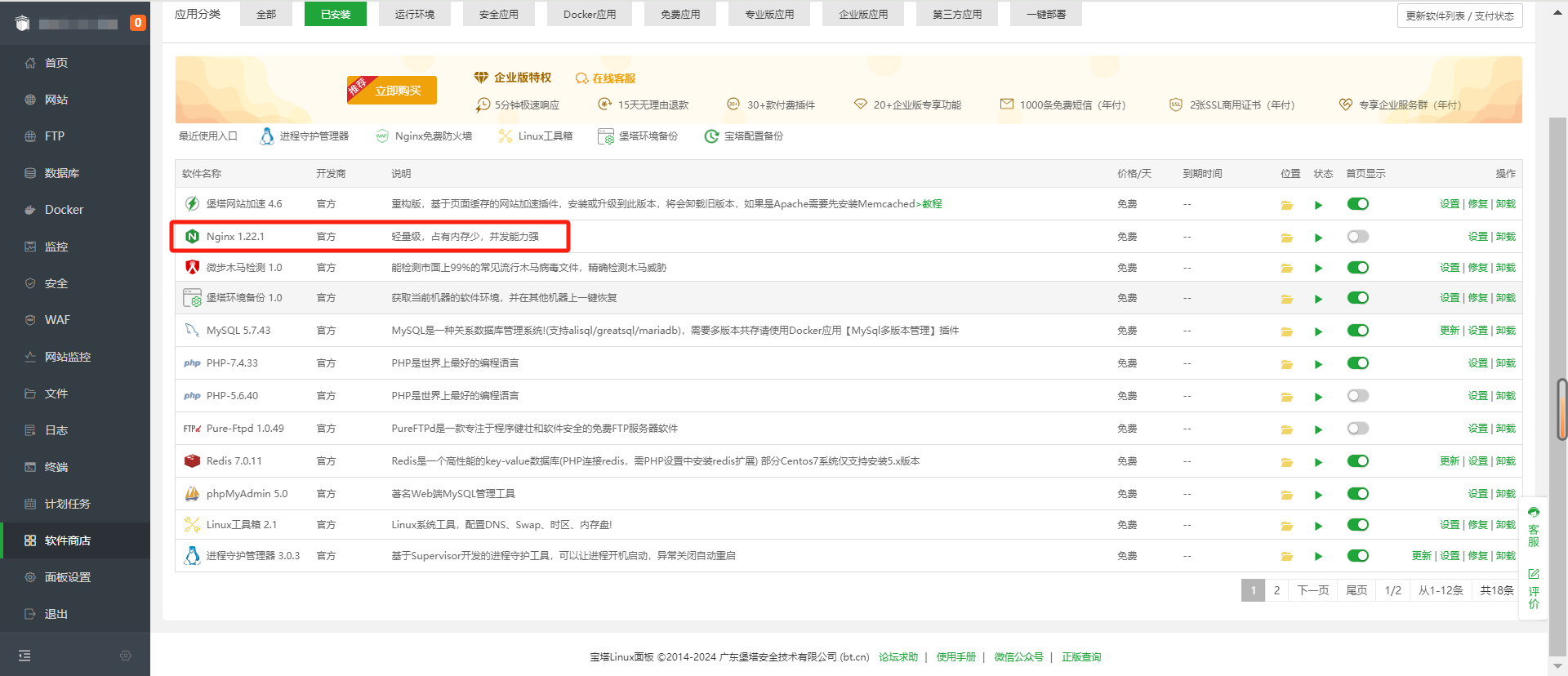Click the Nginx green logo icon

tap(192, 236)
